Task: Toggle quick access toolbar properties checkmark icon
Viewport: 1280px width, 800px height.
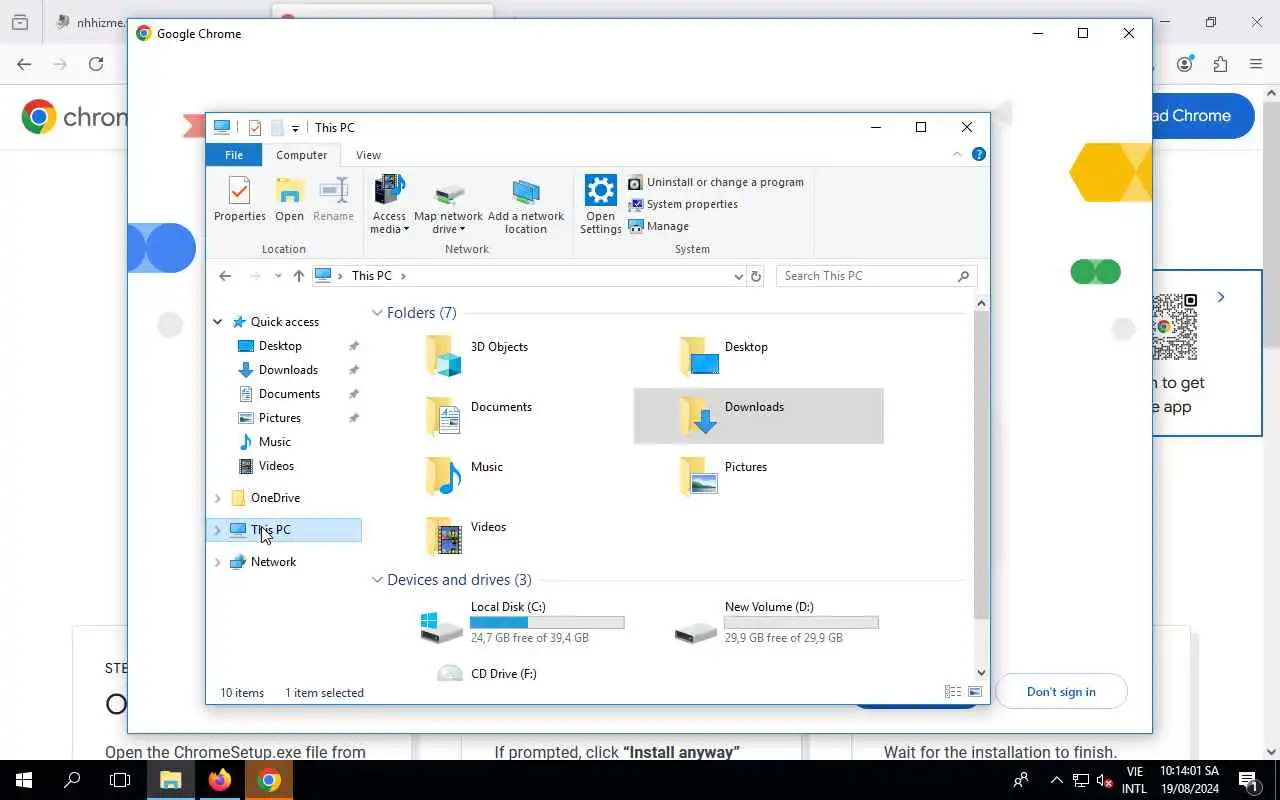Action: [x=255, y=128]
